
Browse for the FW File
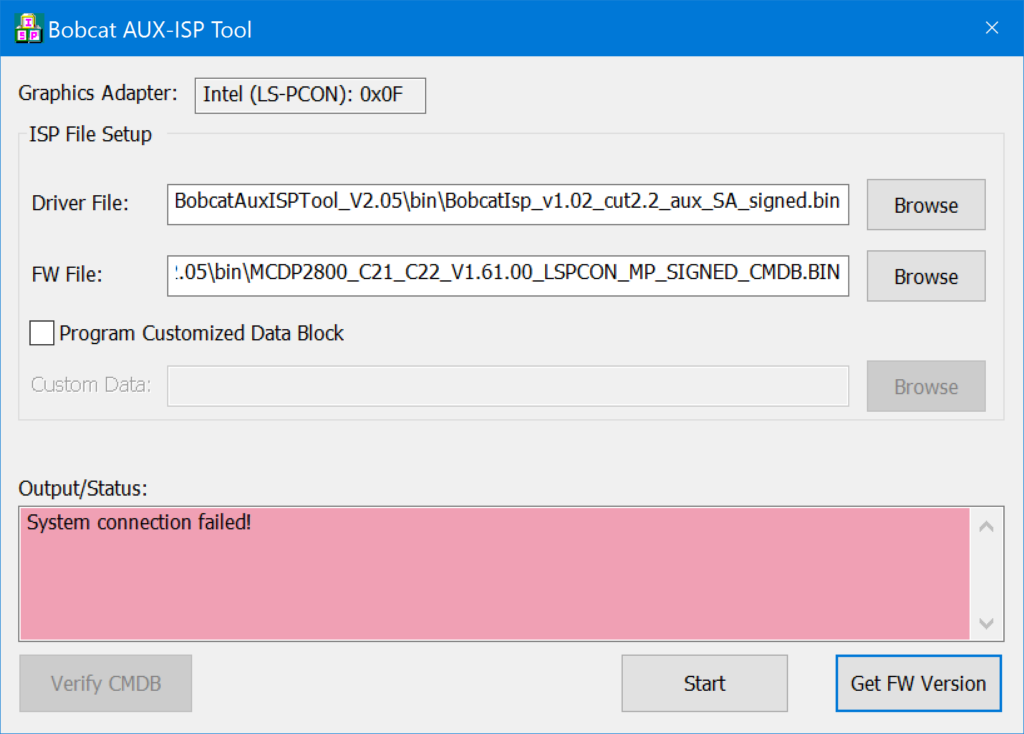(x=925, y=276)
